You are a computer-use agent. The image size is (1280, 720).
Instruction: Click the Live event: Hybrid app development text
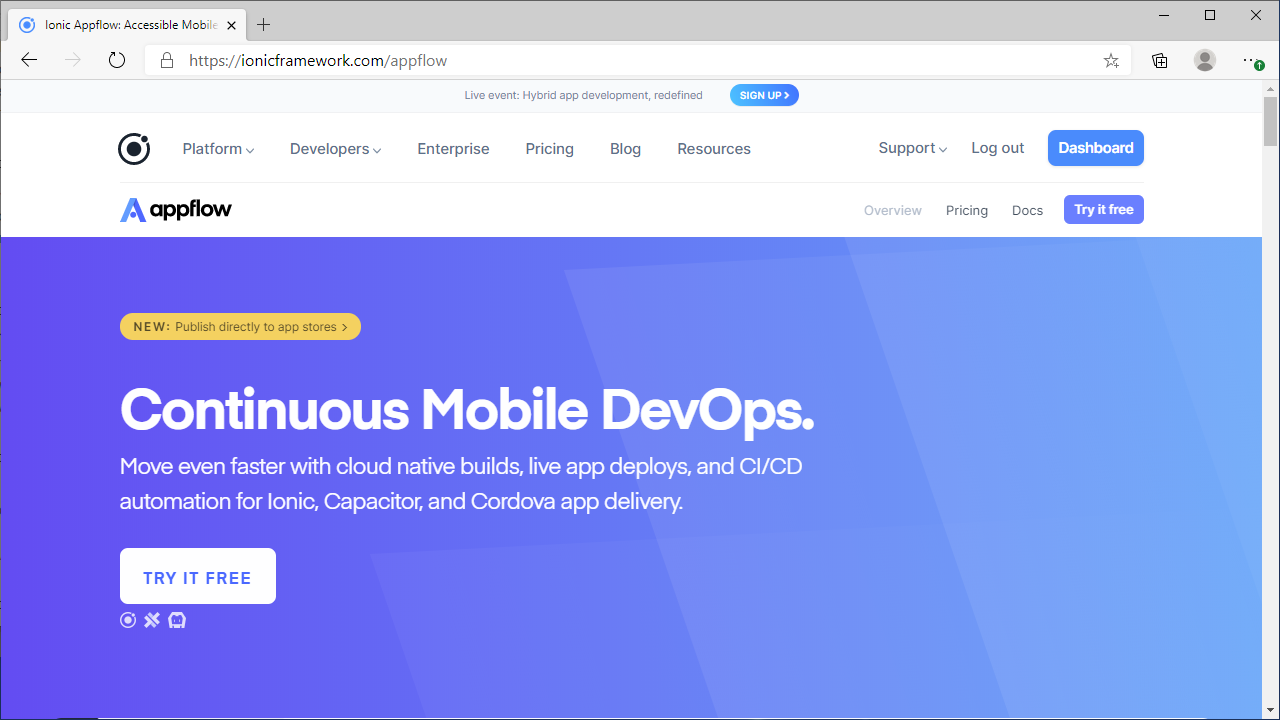coord(584,95)
